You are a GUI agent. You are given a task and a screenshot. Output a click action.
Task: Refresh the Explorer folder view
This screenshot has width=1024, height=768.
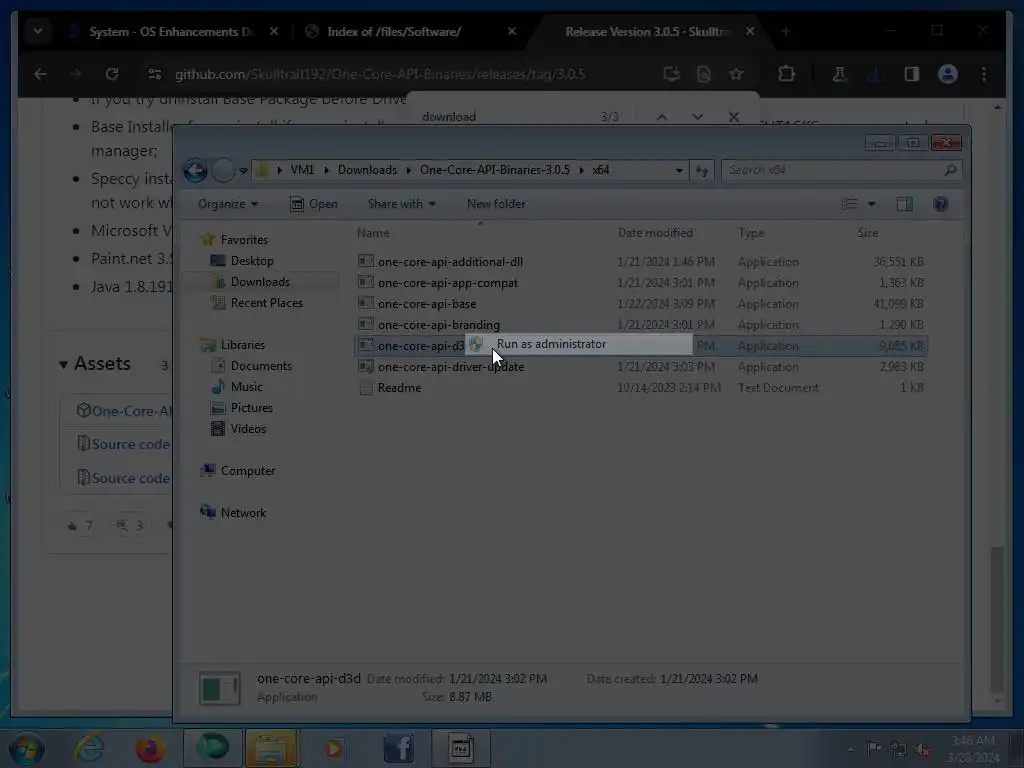click(702, 170)
